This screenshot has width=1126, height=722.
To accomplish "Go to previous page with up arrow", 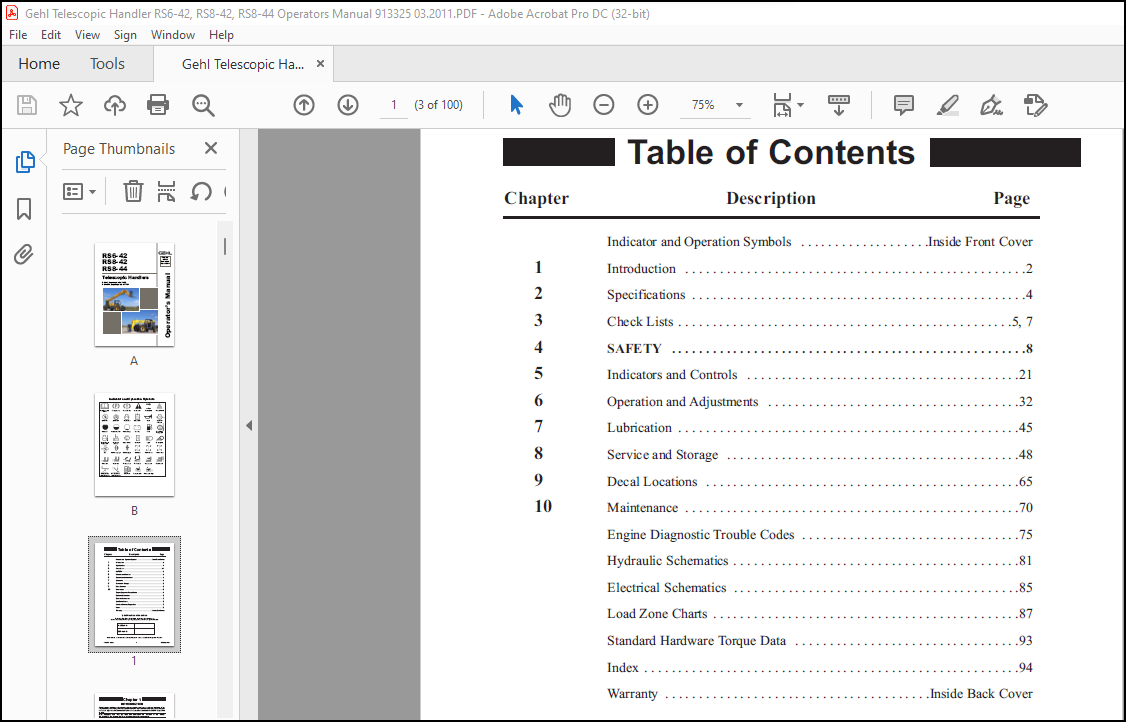I will (304, 106).
